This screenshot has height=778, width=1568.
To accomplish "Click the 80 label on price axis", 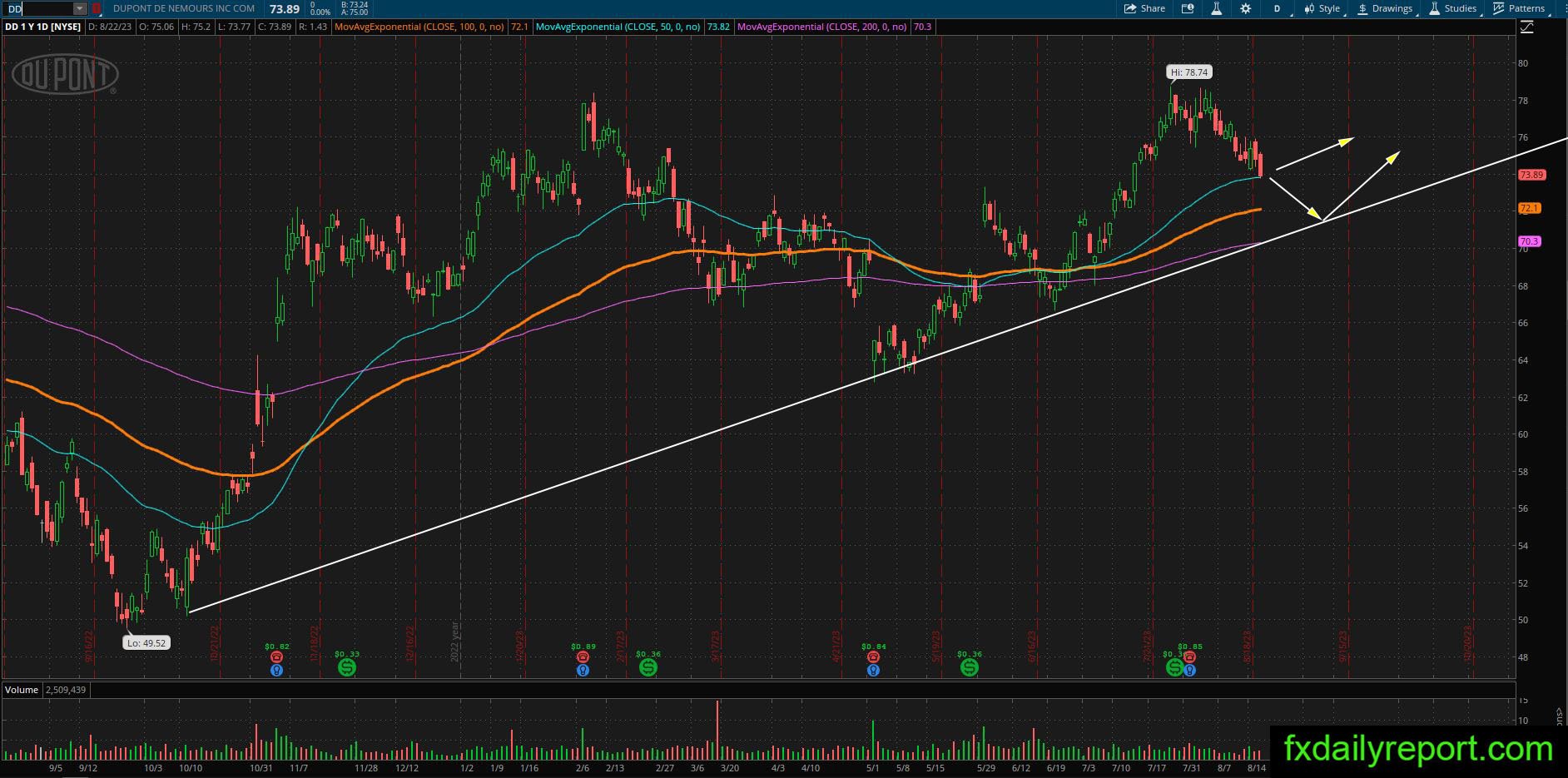I will (x=1523, y=63).
